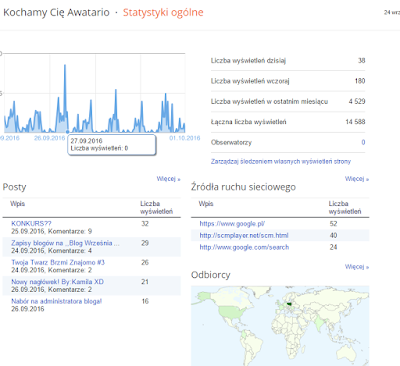Click the 'Kochamy Cię Awatario' blog title
Image resolution: width=400 pixels, height=366 pixels.
56,12
